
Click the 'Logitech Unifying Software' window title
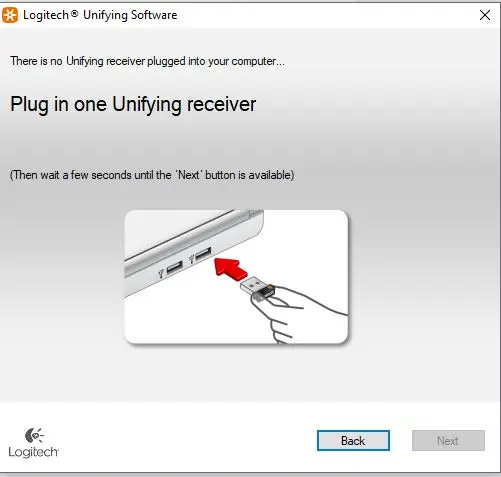tap(100, 15)
